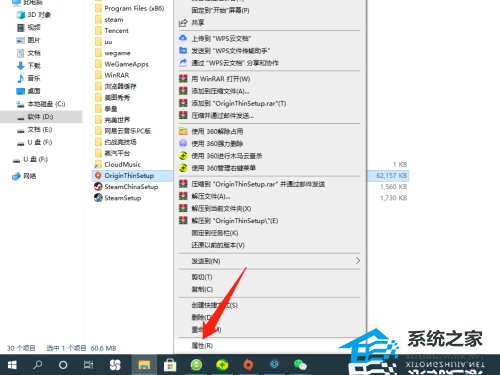
Task: Choose 使用 360管理右键菜单
Action: pyautogui.click(x=218, y=168)
